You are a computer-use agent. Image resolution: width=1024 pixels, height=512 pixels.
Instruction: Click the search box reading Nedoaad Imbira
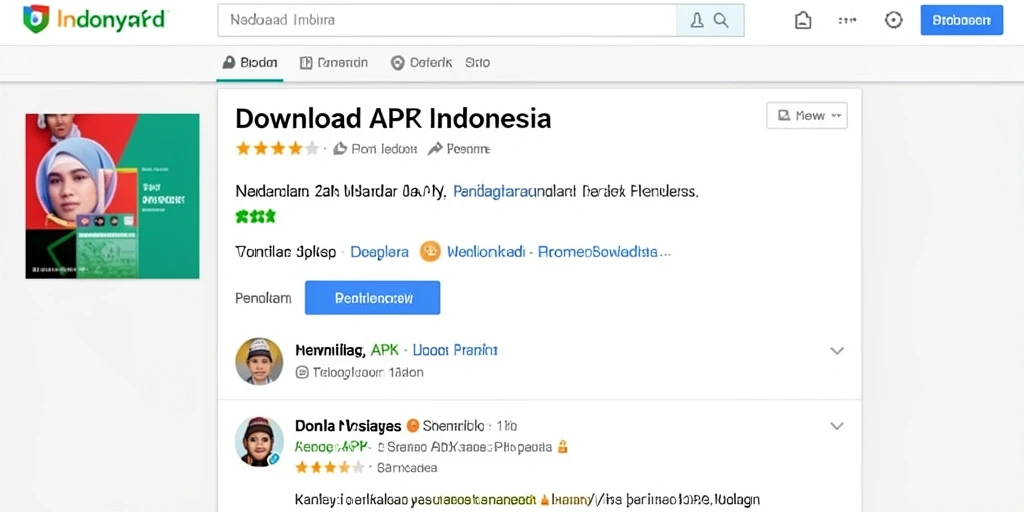447,20
